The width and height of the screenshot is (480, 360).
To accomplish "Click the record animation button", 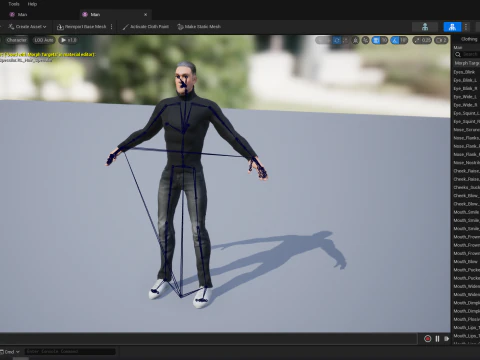I will click(427, 339).
